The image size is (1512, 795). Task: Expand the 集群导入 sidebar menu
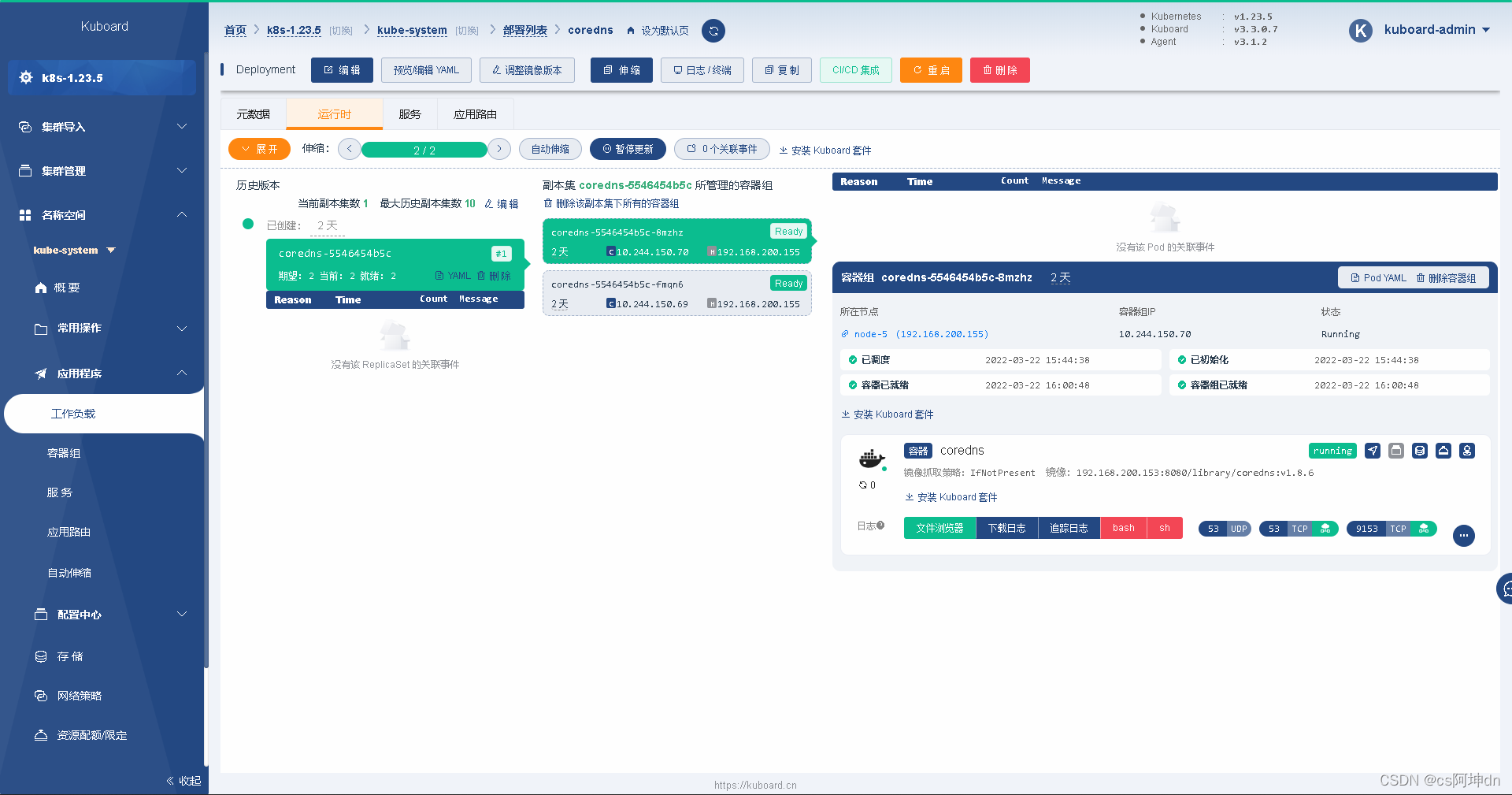coord(102,127)
